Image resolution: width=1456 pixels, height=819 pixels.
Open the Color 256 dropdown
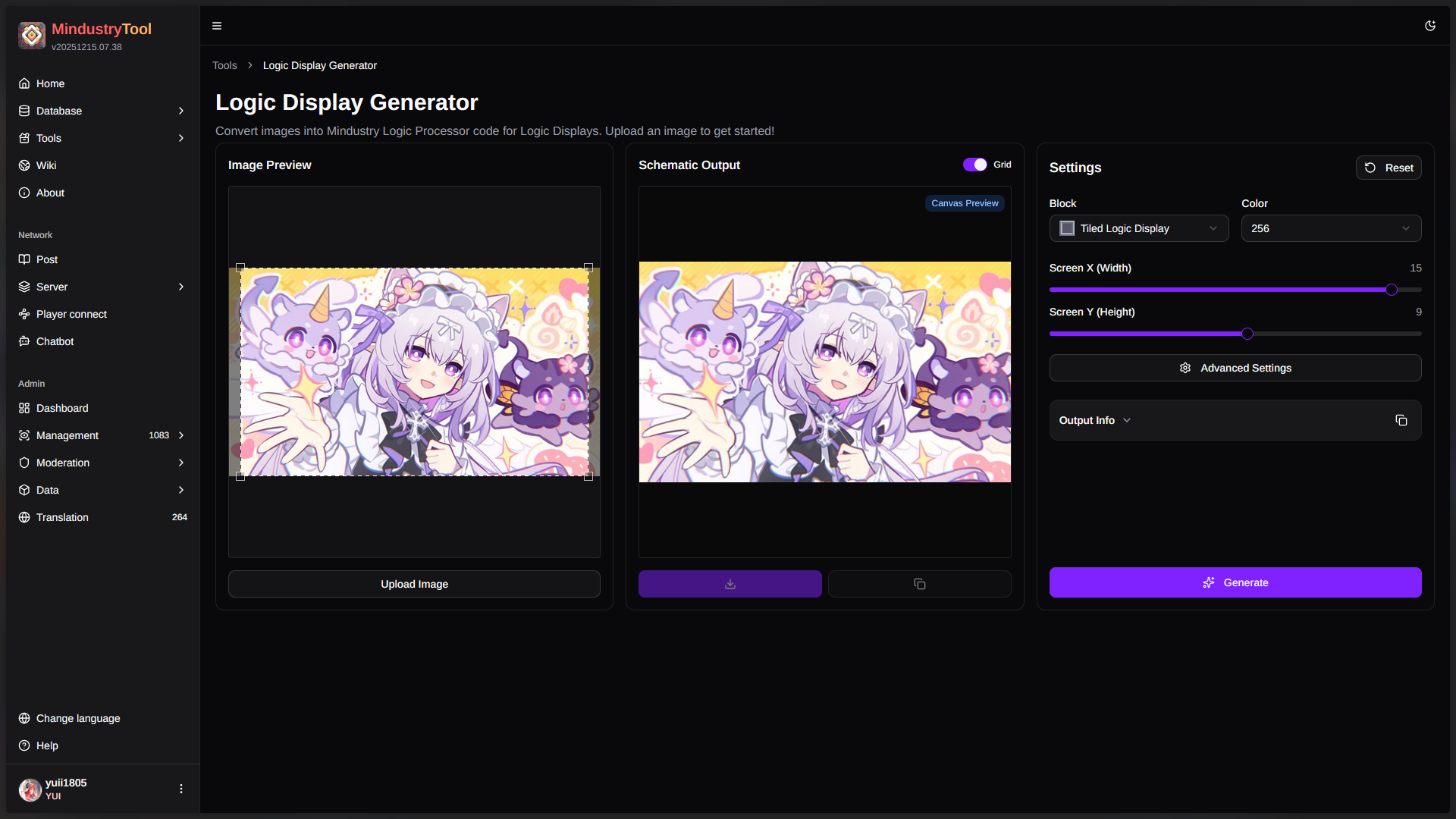point(1330,228)
